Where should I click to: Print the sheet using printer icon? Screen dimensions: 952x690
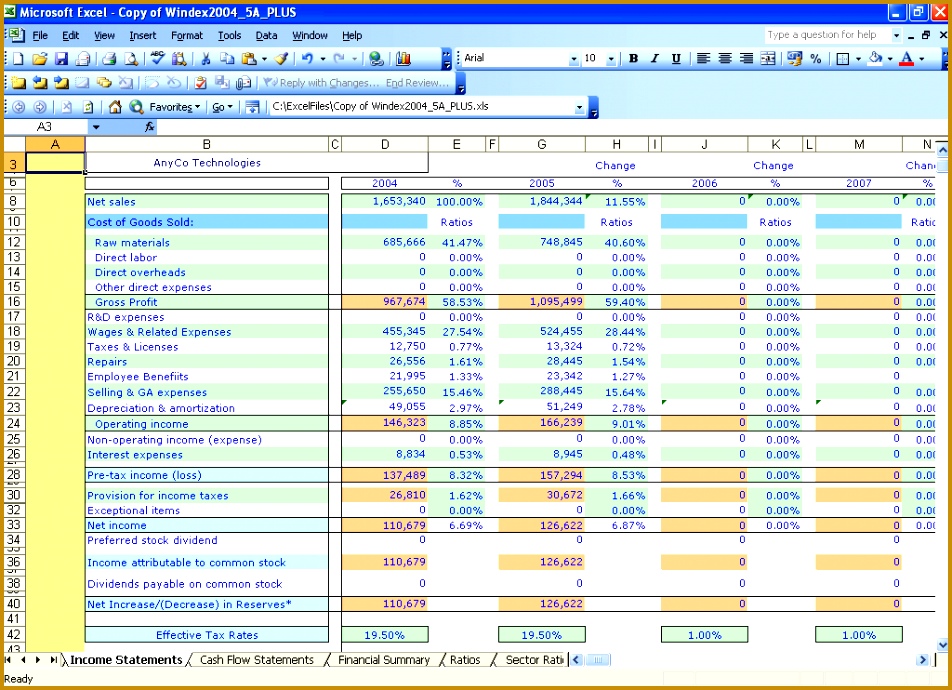coord(109,59)
